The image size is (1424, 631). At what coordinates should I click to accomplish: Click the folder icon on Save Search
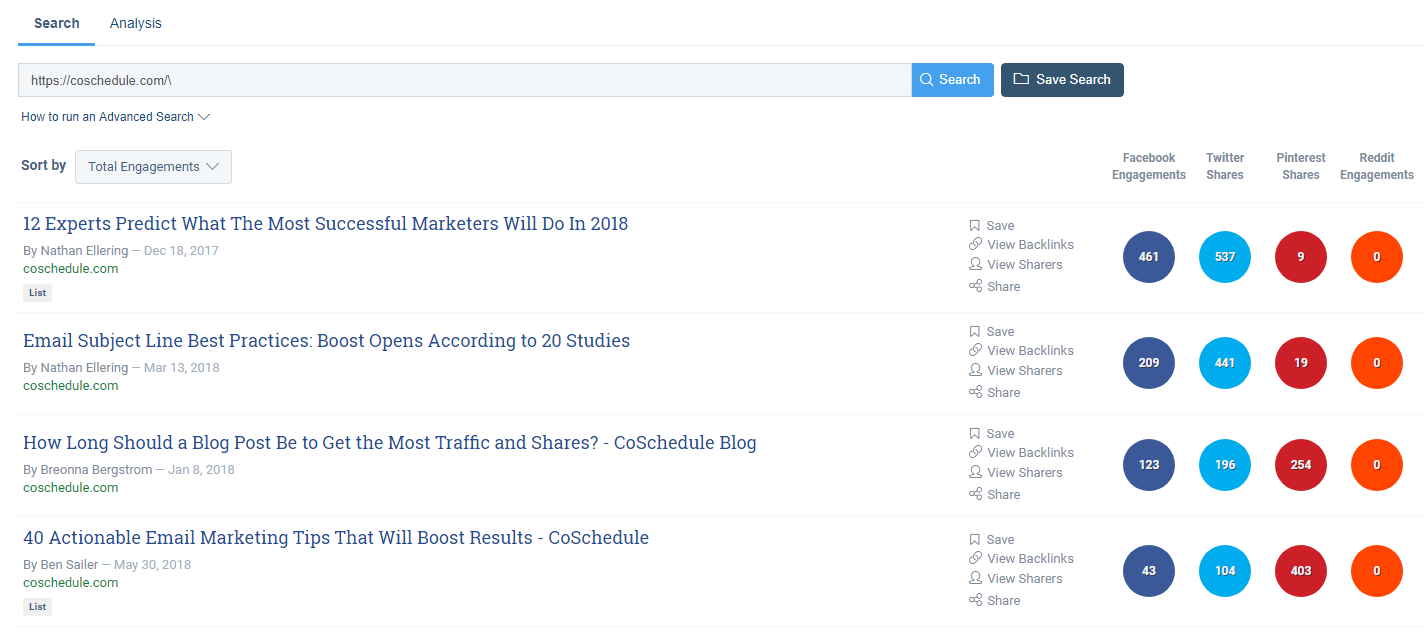tap(1021, 79)
